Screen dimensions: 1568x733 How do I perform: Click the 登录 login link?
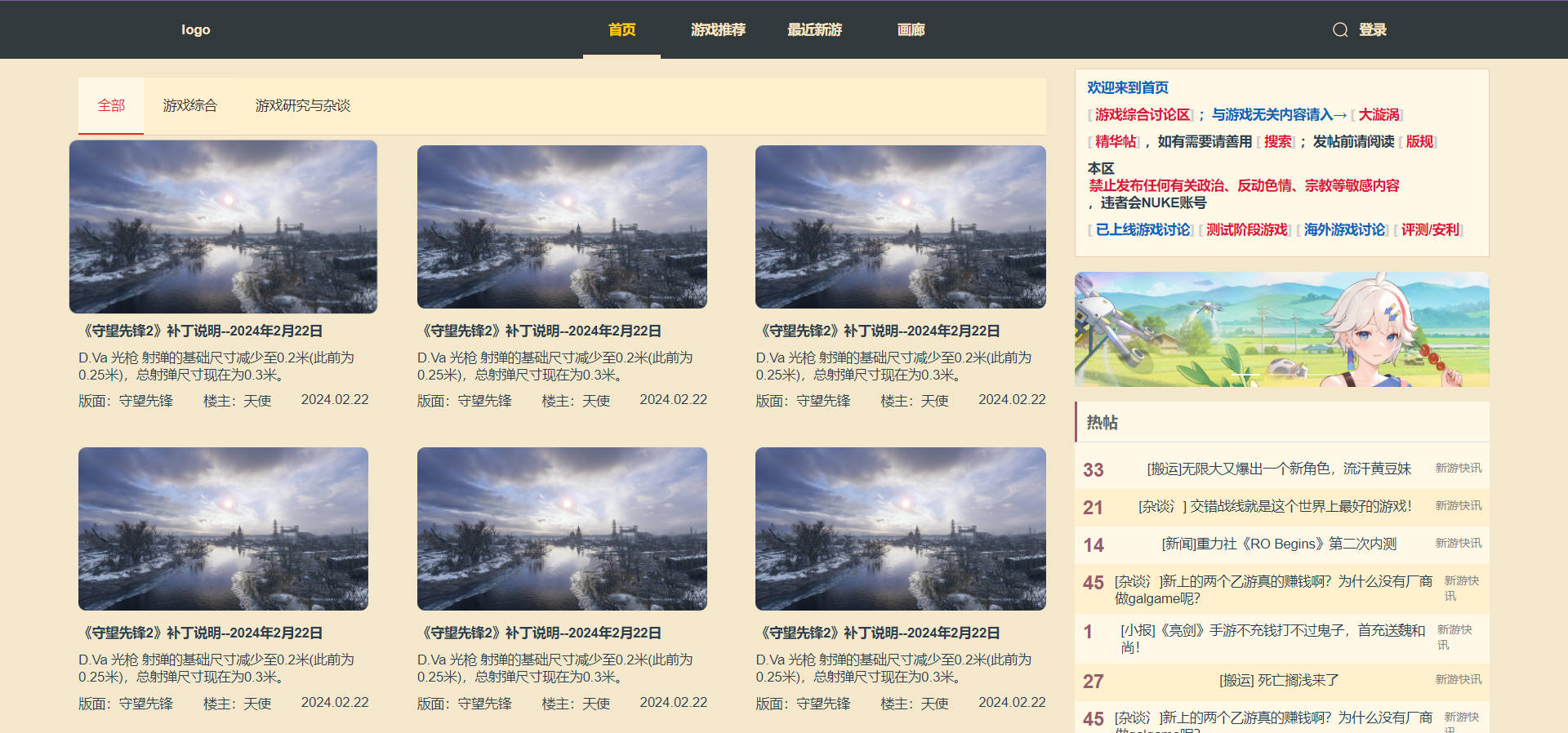1373,29
